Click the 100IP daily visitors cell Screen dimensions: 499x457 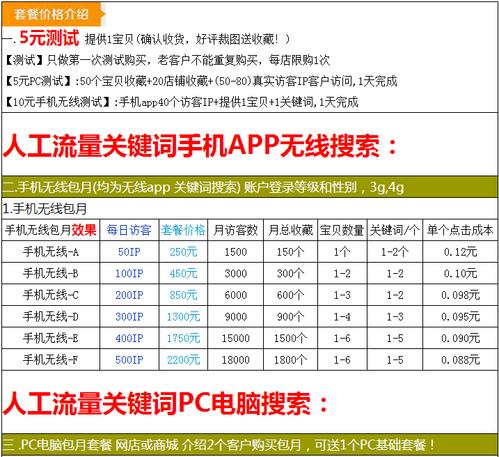129,274
